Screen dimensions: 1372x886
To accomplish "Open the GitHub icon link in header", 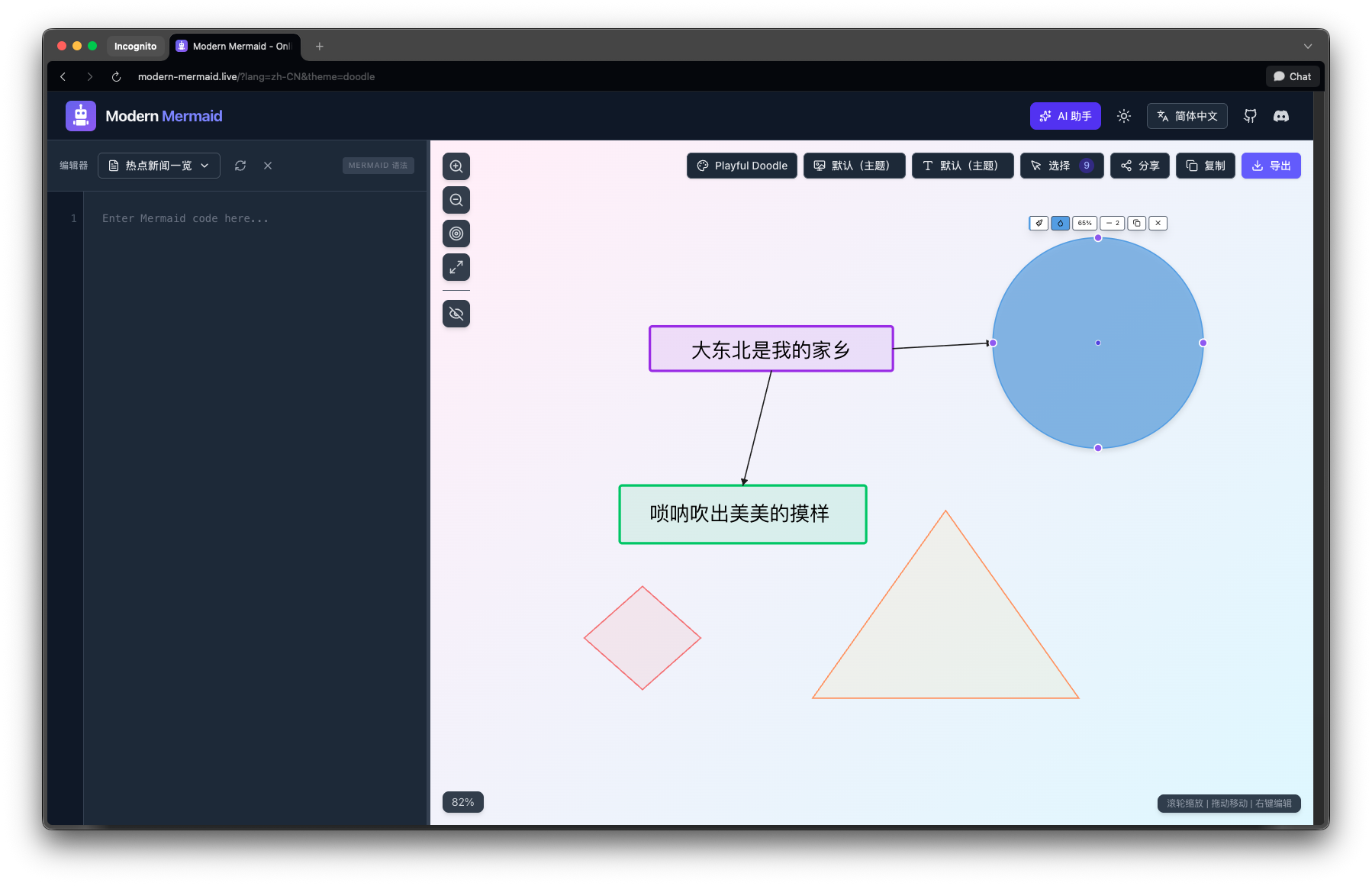I will [x=1250, y=116].
